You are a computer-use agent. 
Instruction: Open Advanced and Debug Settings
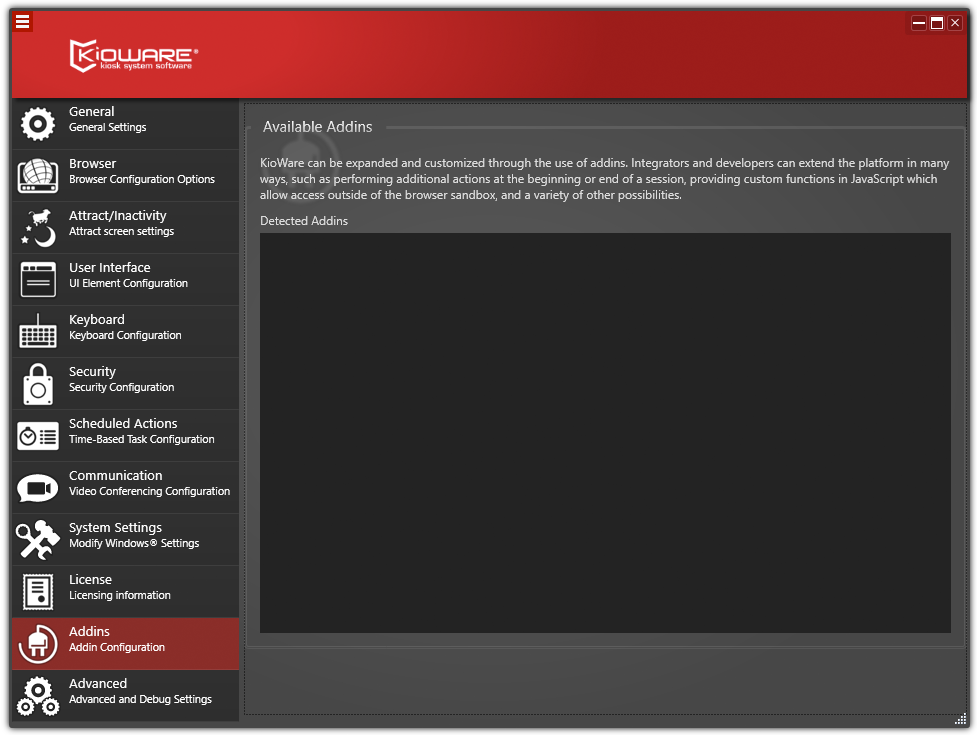125,696
